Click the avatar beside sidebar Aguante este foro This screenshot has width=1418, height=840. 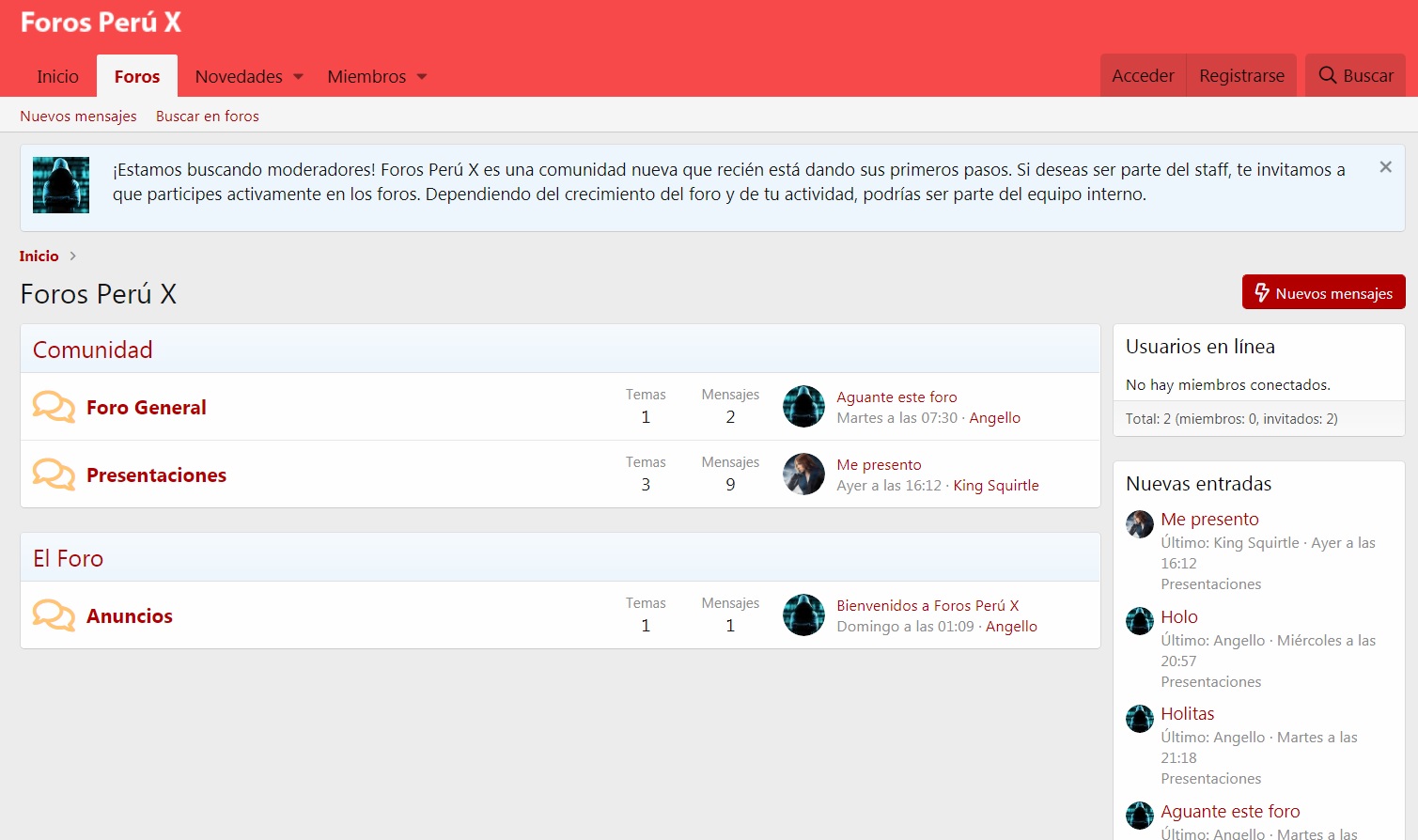click(1140, 816)
